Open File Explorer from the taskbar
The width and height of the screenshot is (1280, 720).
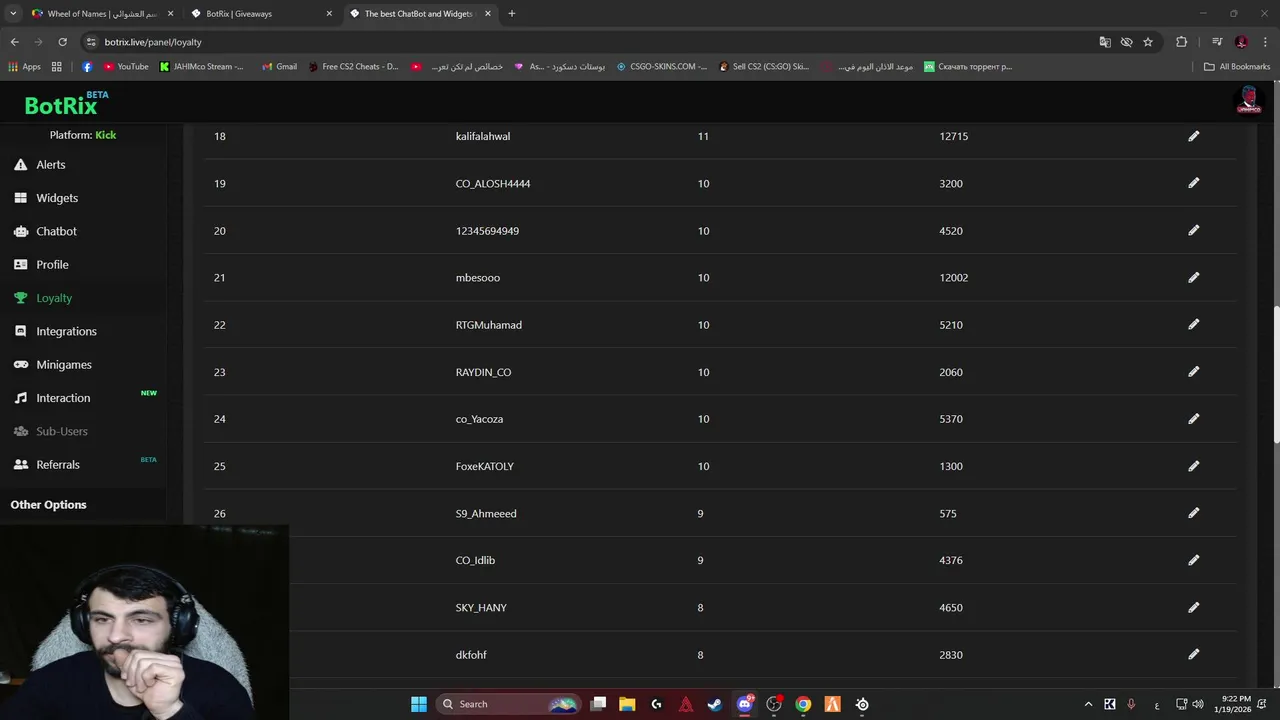(627, 704)
